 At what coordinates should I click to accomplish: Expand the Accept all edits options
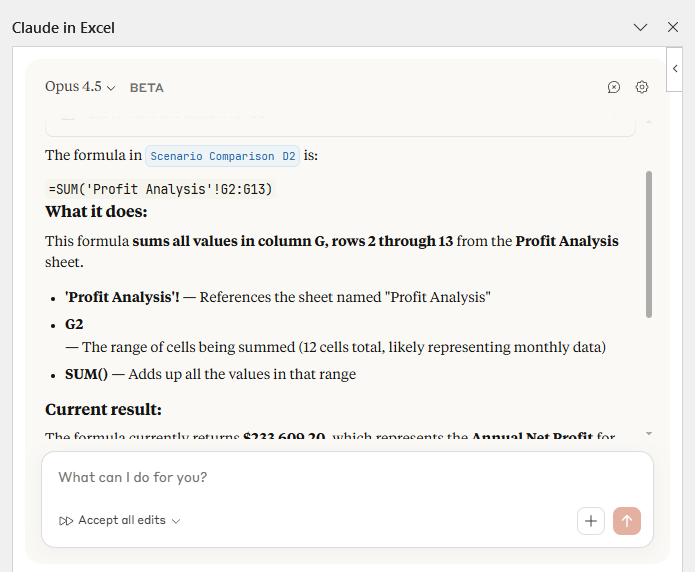[x=176, y=521]
